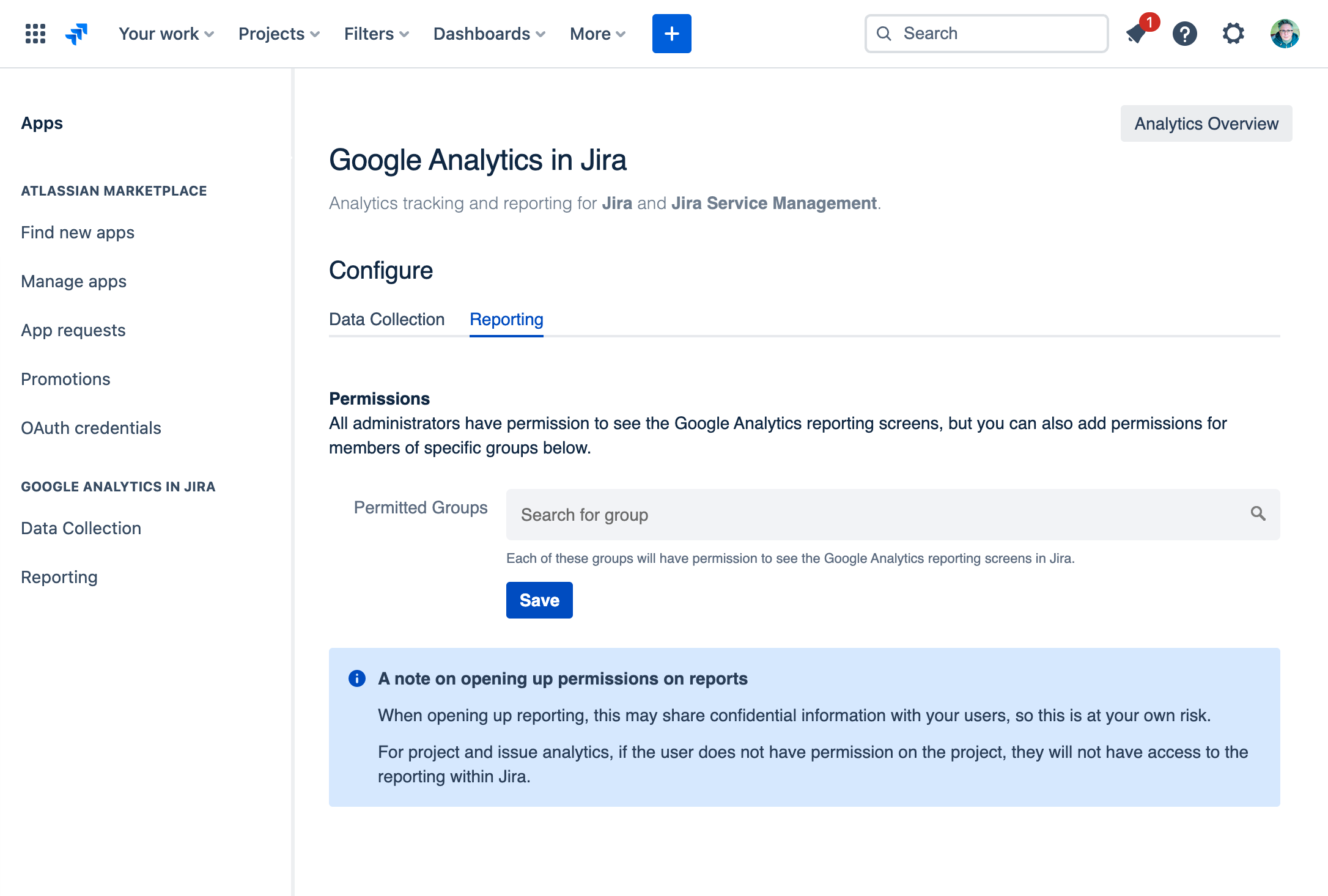Viewport: 1328px width, 896px height.
Task: Open the settings gear icon
Action: (1233, 34)
